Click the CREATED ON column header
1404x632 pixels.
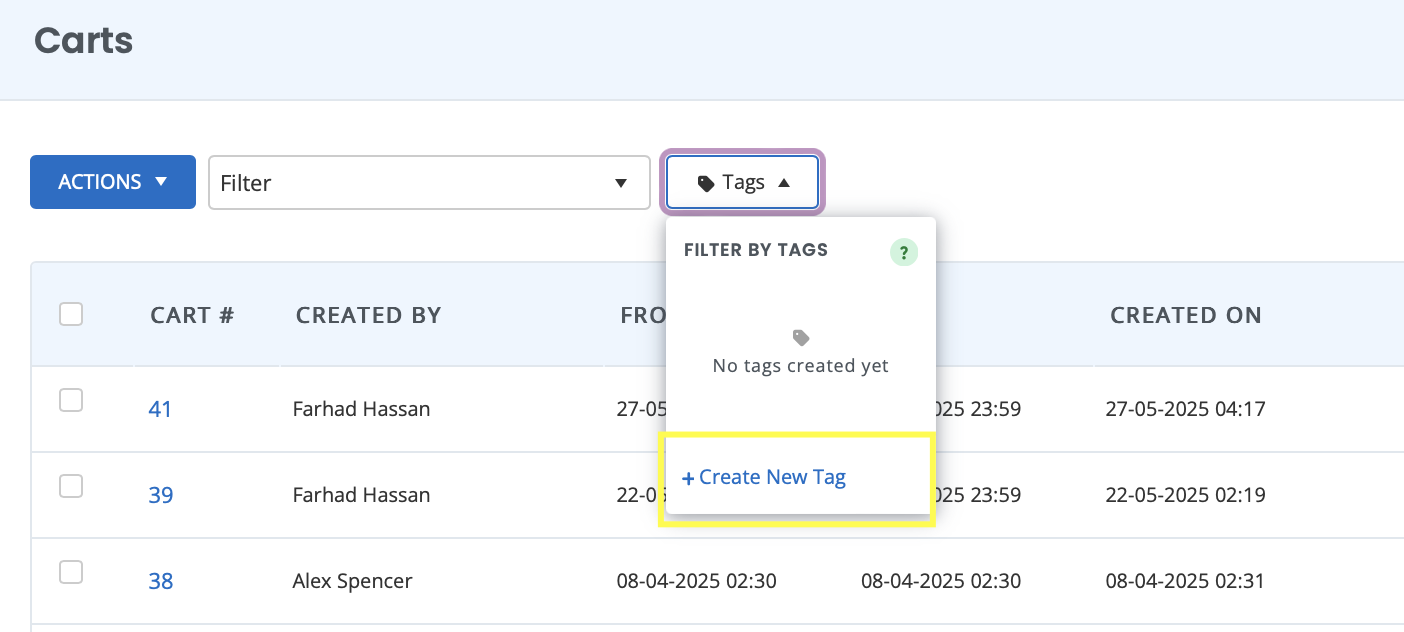coord(1186,315)
